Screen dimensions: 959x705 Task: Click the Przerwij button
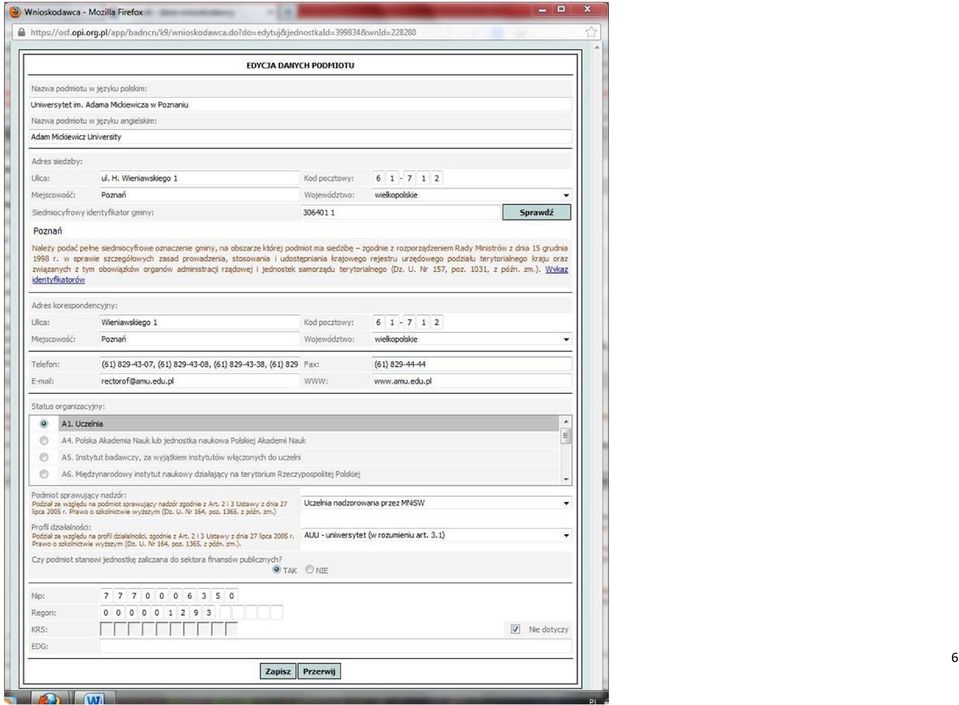pos(319,671)
